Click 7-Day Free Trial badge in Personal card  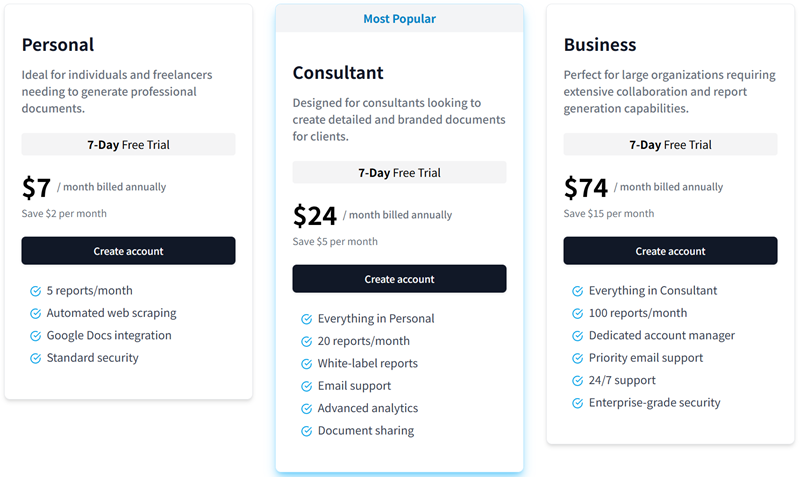128,144
